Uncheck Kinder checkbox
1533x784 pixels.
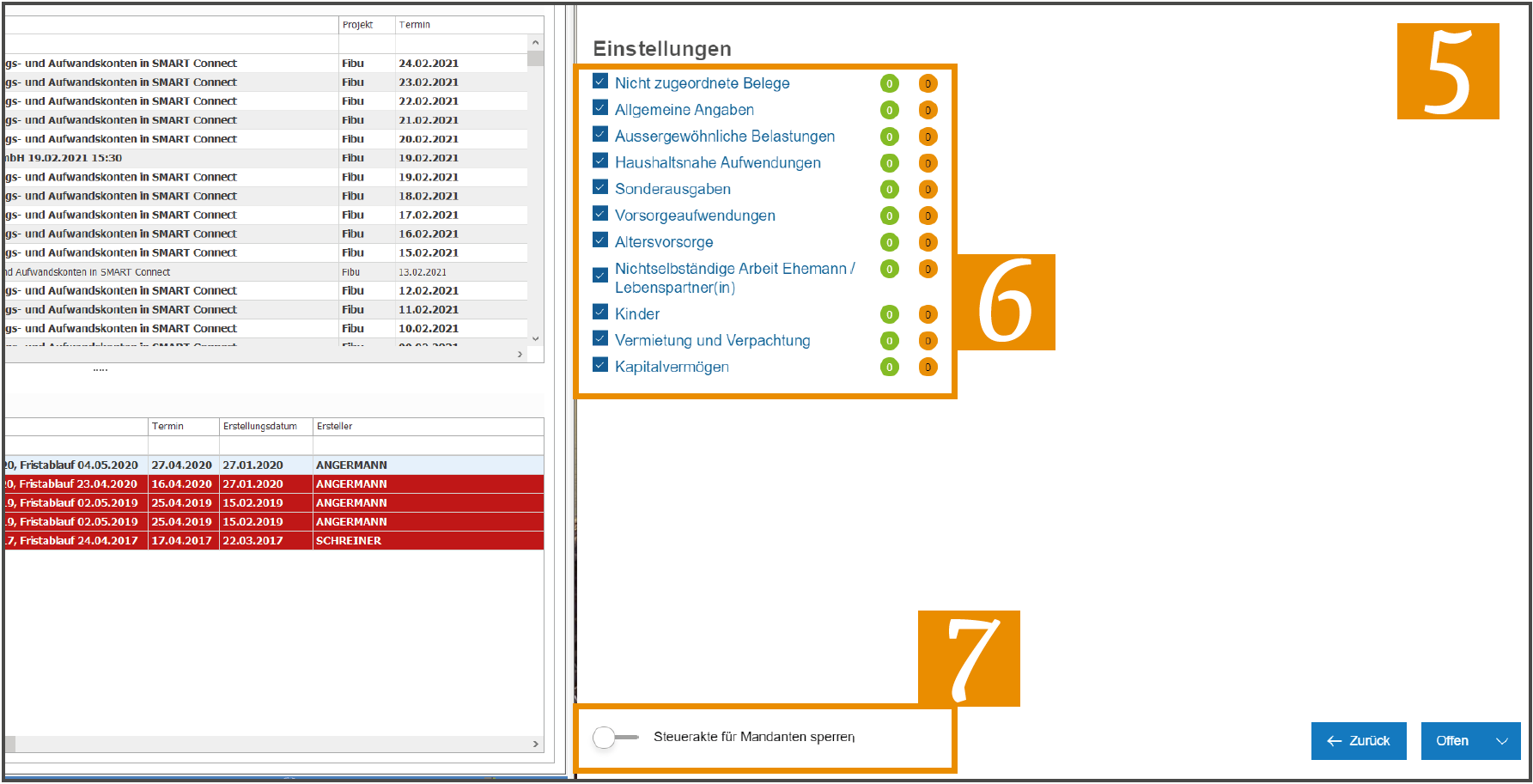(x=600, y=312)
